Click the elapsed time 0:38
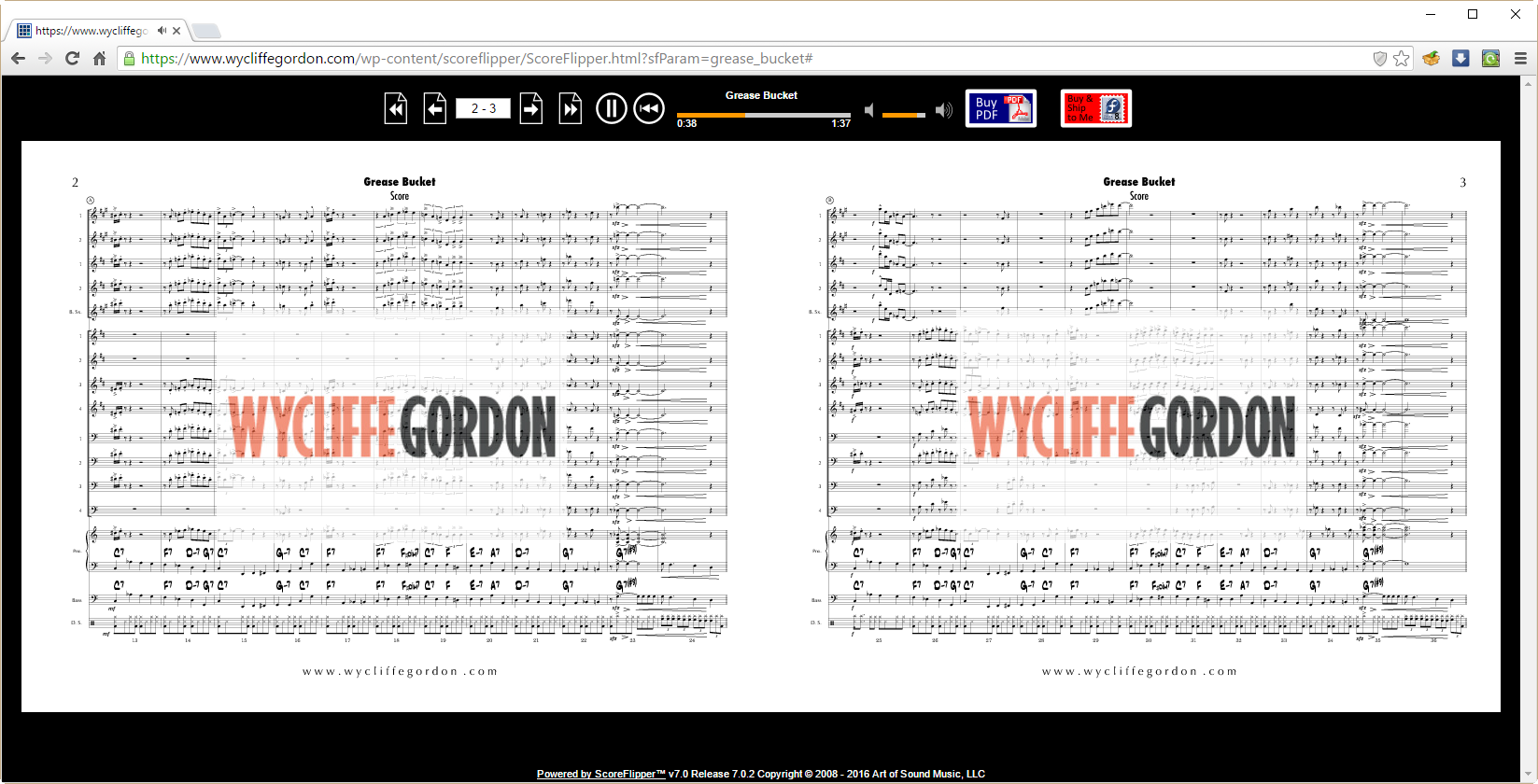The width and height of the screenshot is (1538, 784). click(687, 123)
